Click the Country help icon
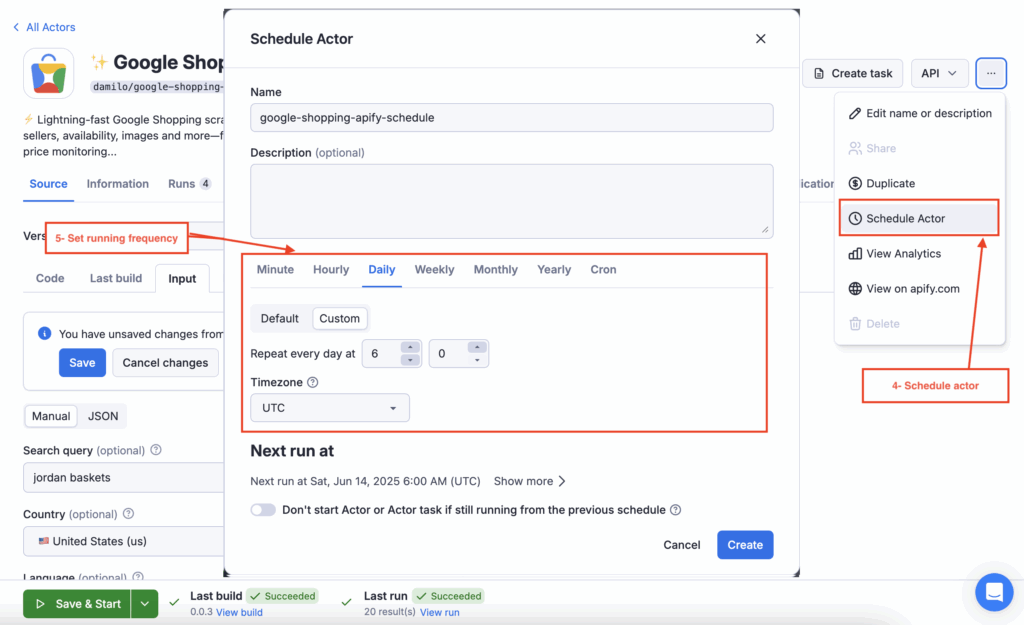 click(128, 514)
